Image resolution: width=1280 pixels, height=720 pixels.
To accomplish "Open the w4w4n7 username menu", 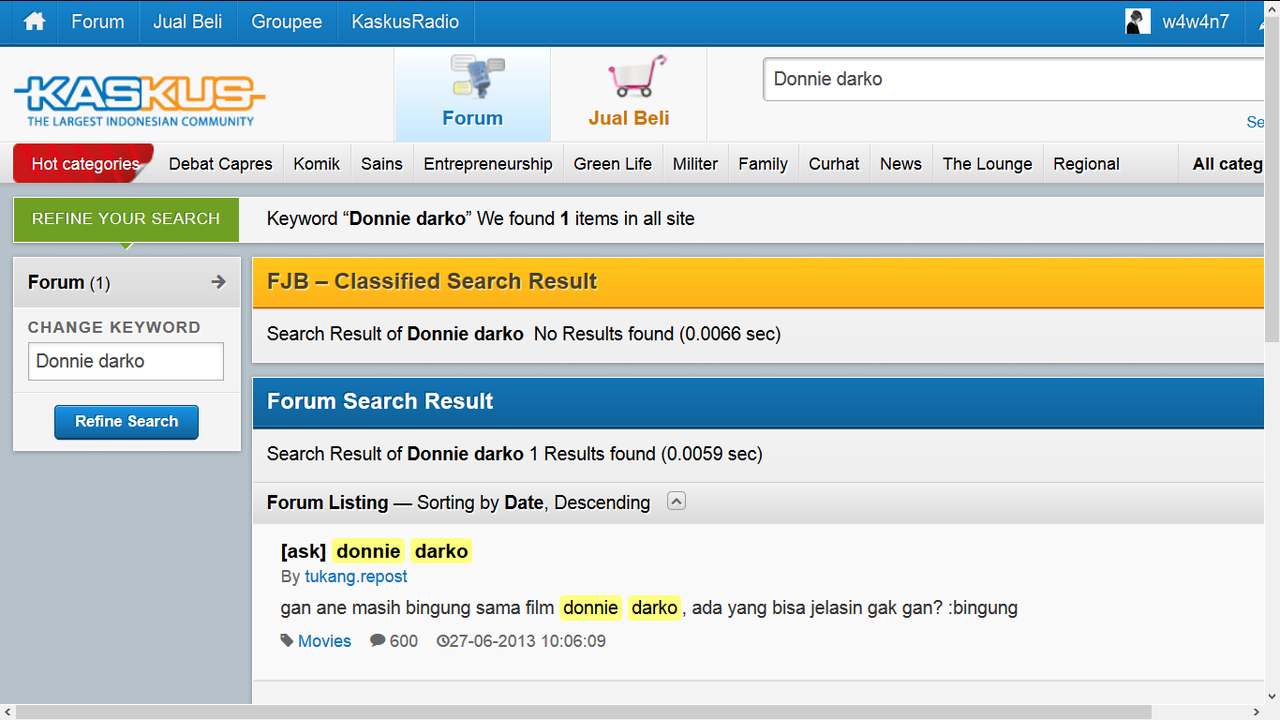I will [x=1195, y=21].
